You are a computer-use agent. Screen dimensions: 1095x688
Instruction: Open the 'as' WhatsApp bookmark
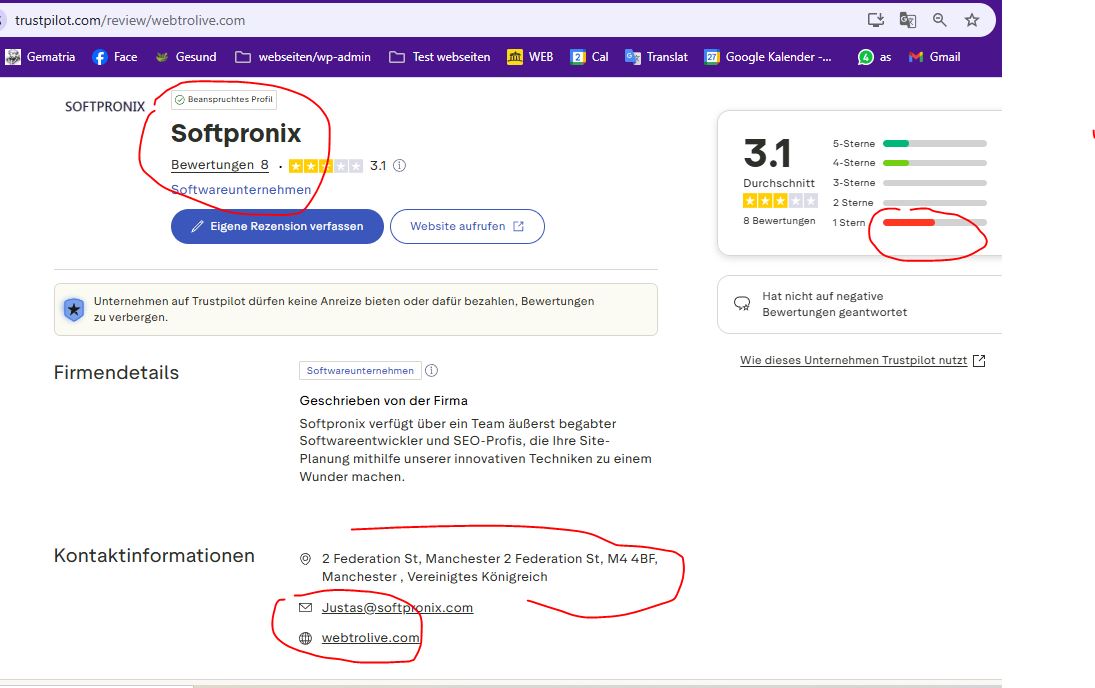tap(874, 57)
